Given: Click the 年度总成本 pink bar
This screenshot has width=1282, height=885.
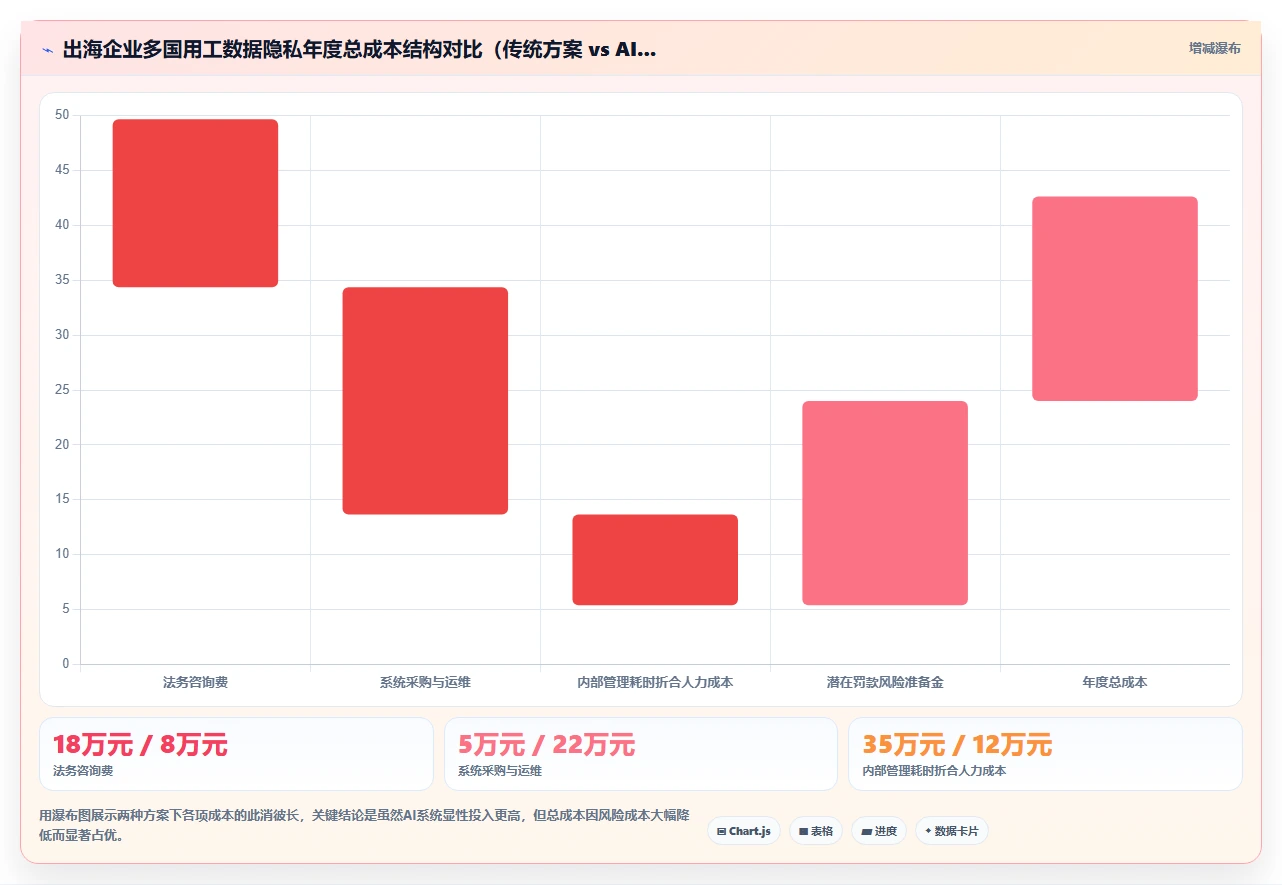Looking at the screenshot, I should (x=1115, y=299).
